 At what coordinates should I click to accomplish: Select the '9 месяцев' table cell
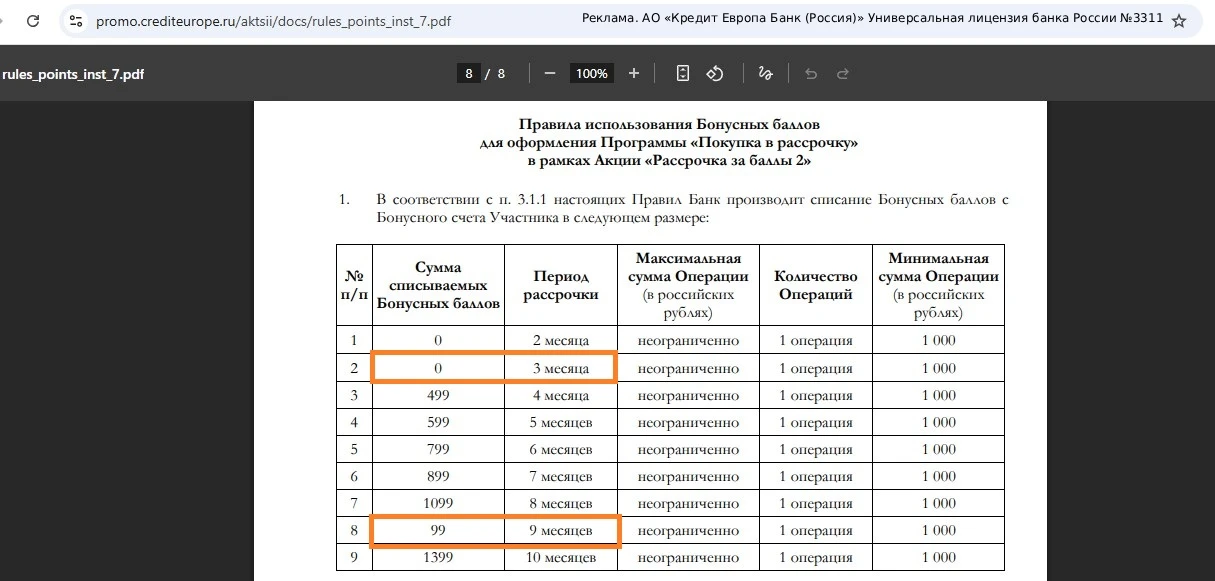[x=561, y=530]
